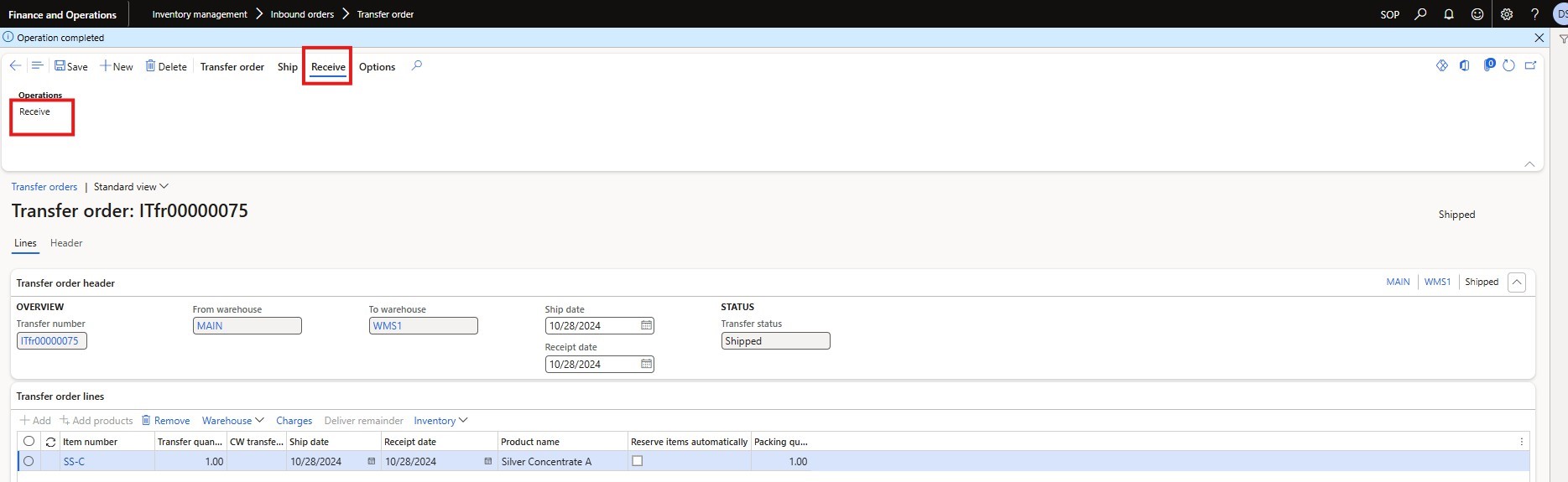The height and width of the screenshot is (482, 1568).
Task: Open the feedback smiley icon
Action: pyautogui.click(x=1477, y=14)
